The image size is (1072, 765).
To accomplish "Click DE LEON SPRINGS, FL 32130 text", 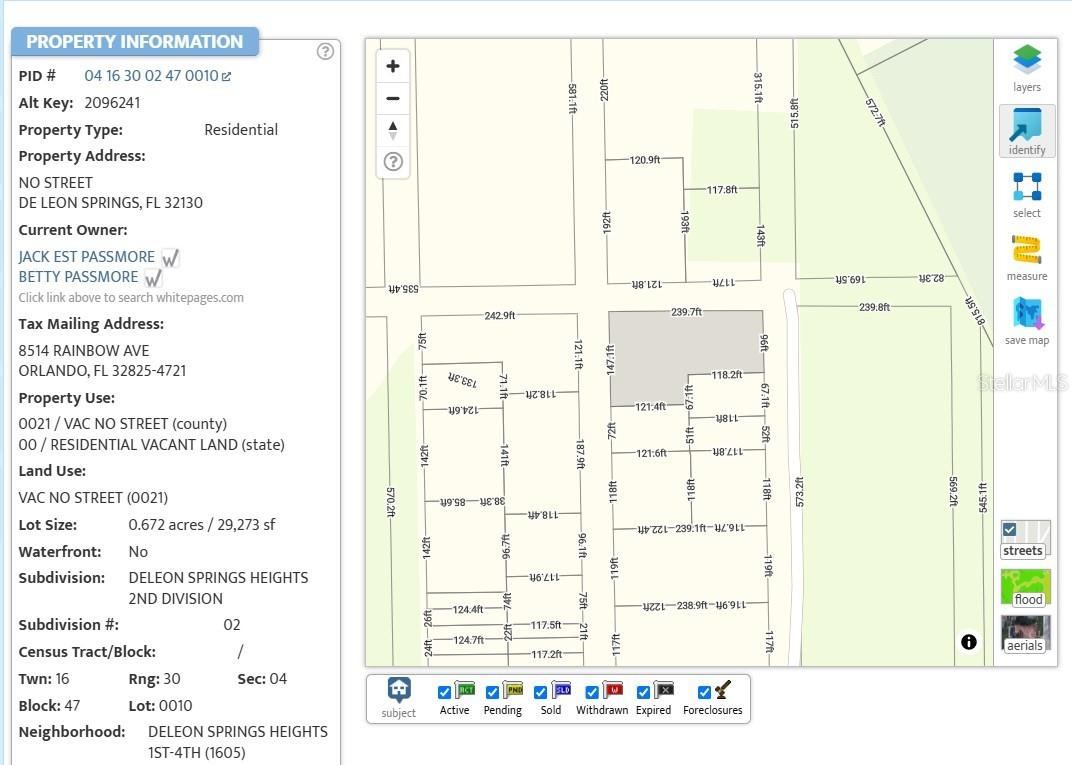I will pyautogui.click(x=111, y=203).
